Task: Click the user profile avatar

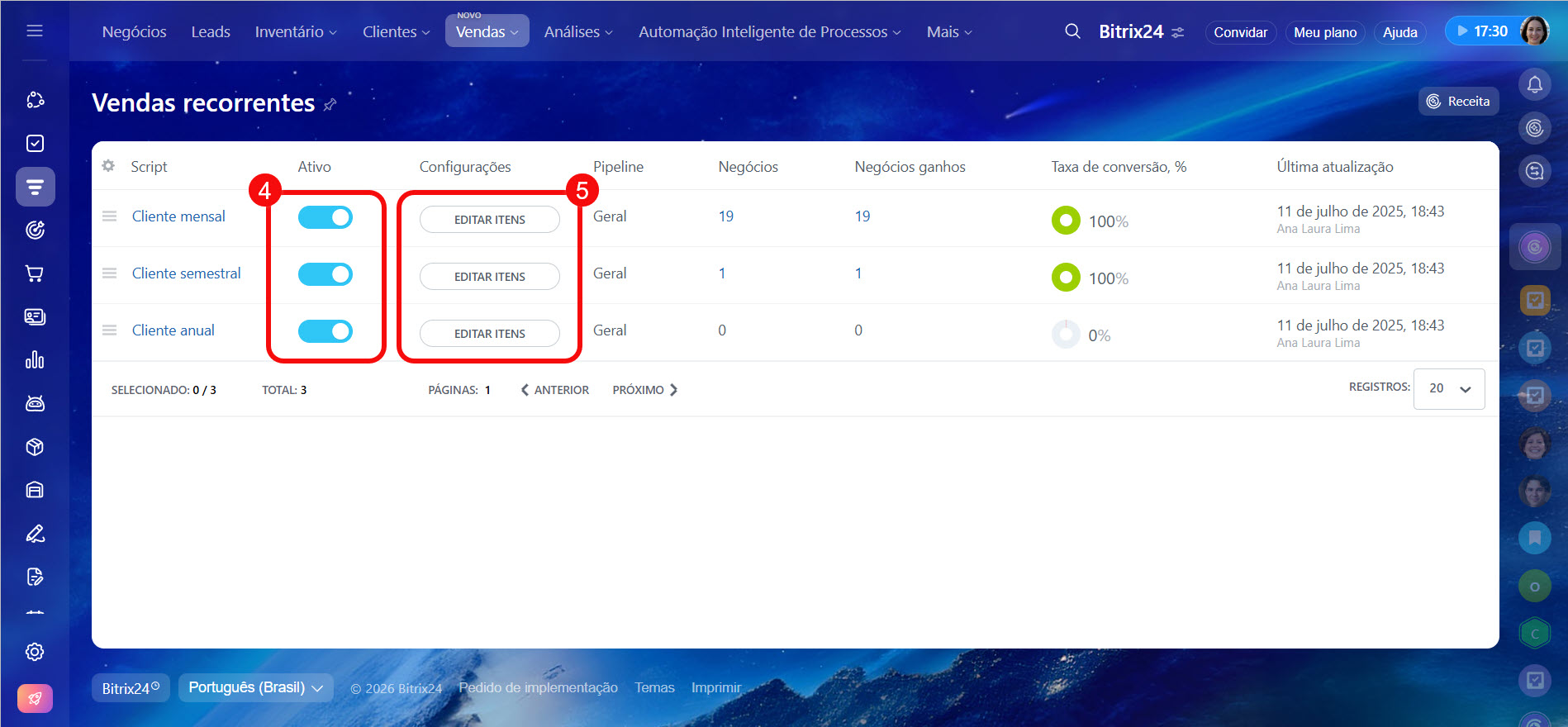Action: pos(1534,31)
